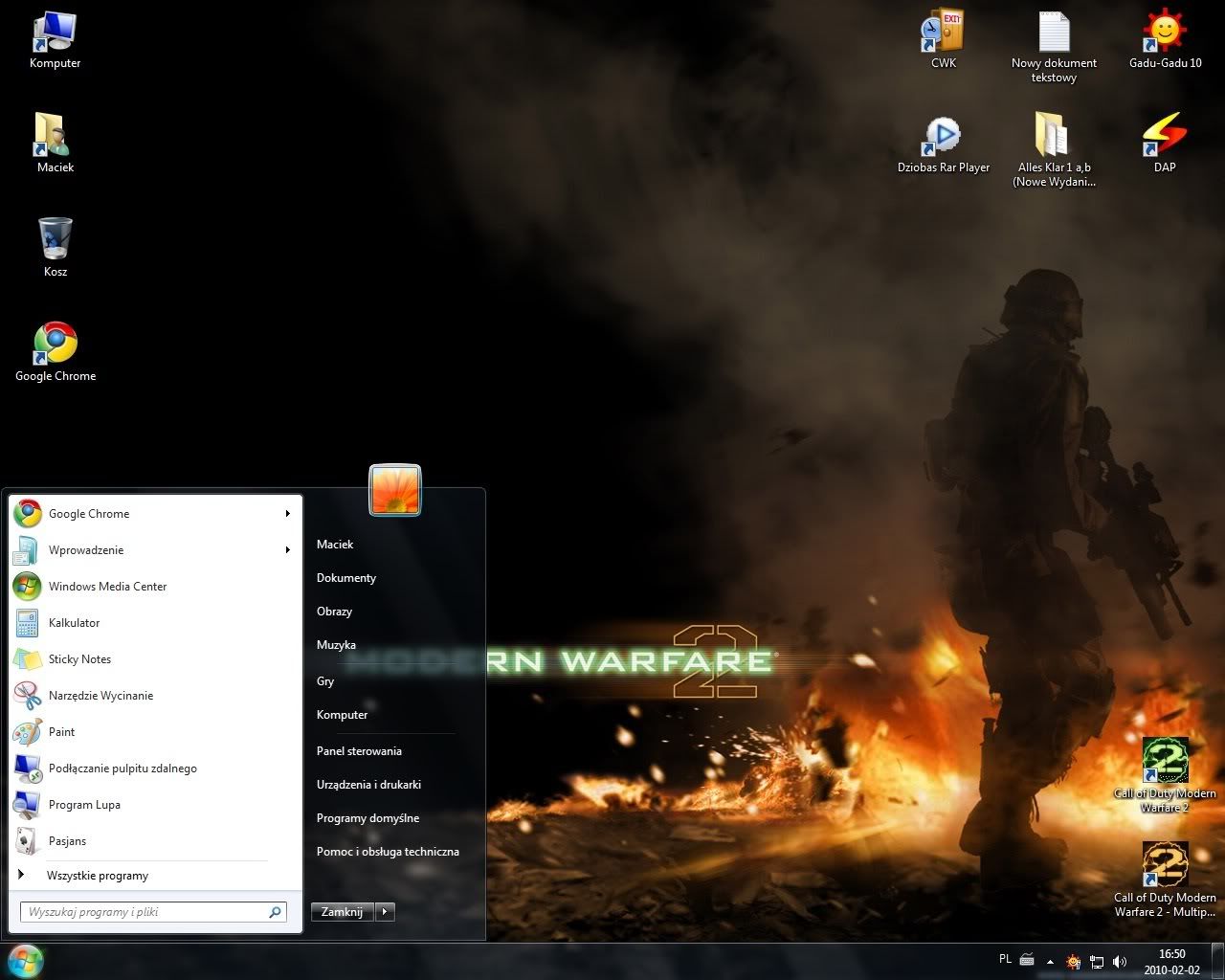Launch Windows Media Center from Start menu
The width and height of the screenshot is (1225, 980).
(153, 587)
